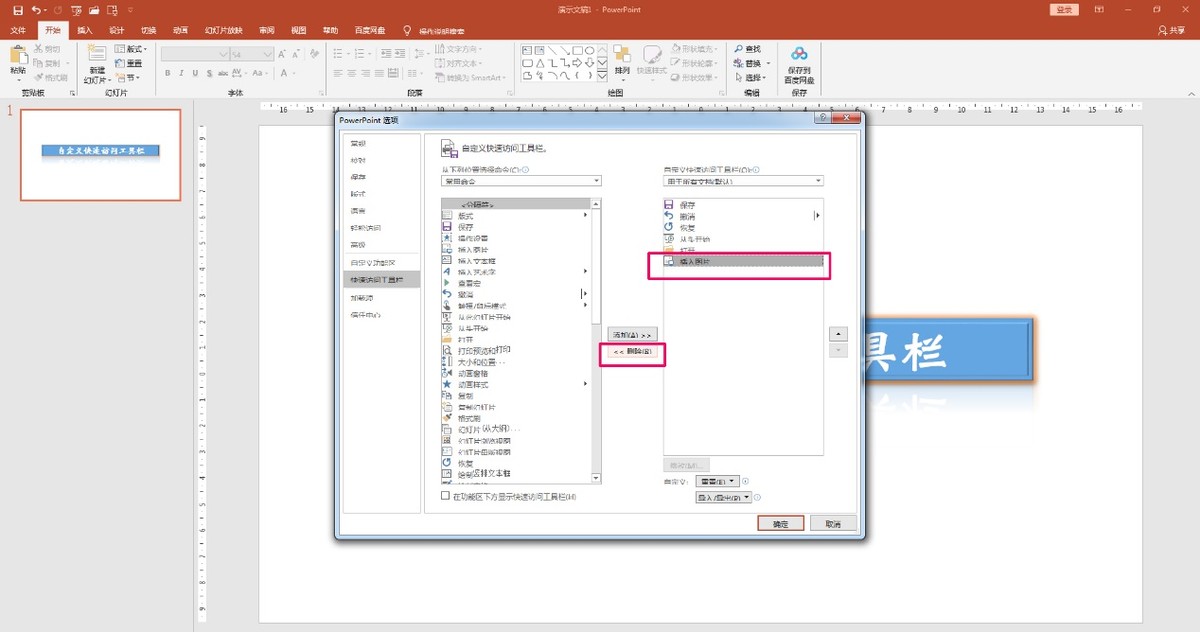The image size is (1200, 632).
Task: Click the 添加 >> button
Action: point(632,334)
